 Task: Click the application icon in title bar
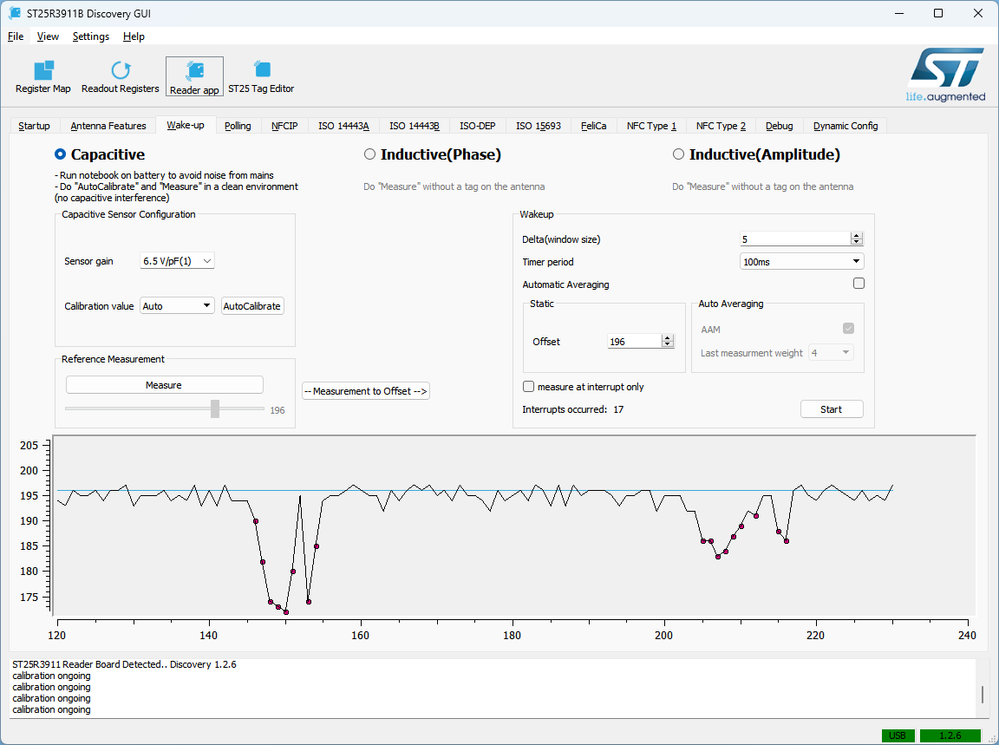pyautogui.click(x=14, y=13)
